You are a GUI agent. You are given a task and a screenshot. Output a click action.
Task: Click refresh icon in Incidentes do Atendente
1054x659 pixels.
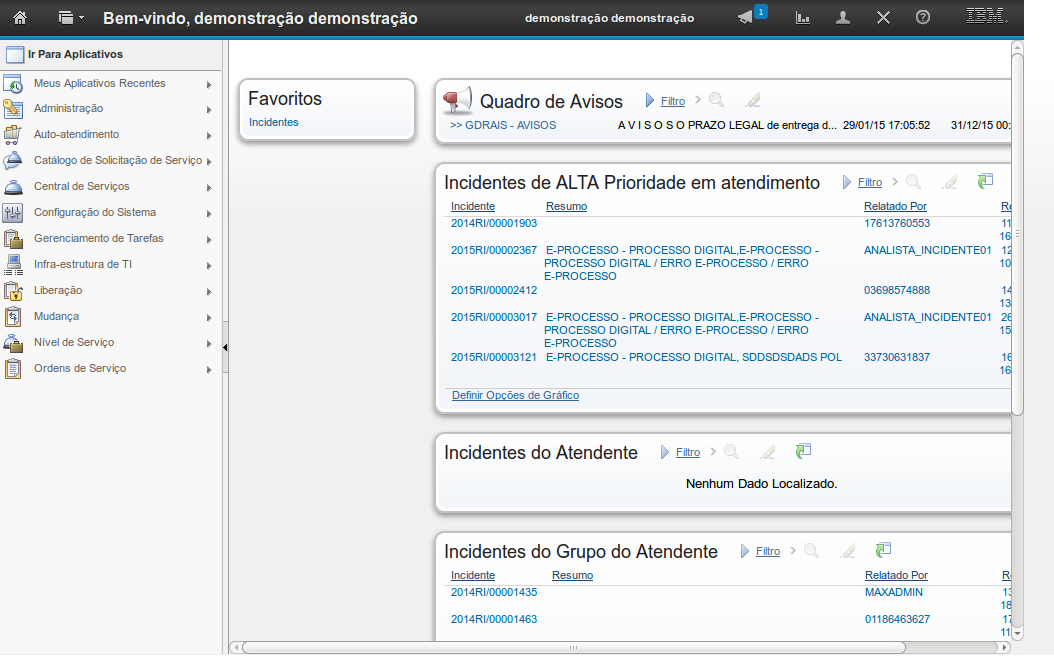pos(803,452)
